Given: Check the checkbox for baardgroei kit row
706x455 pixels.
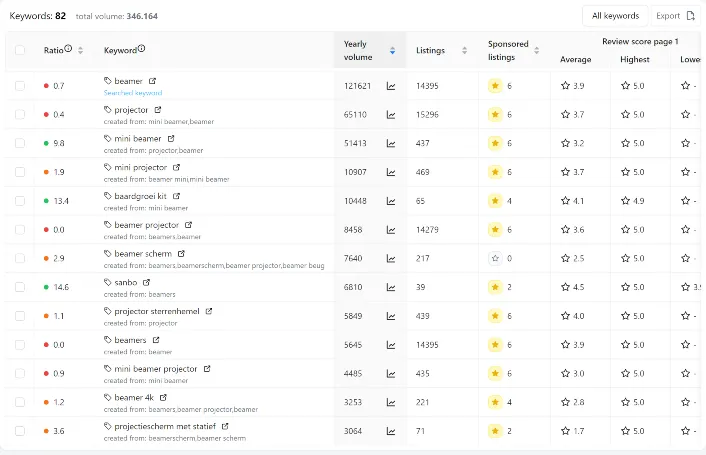Looking at the screenshot, I should pyautogui.click(x=20, y=201).
